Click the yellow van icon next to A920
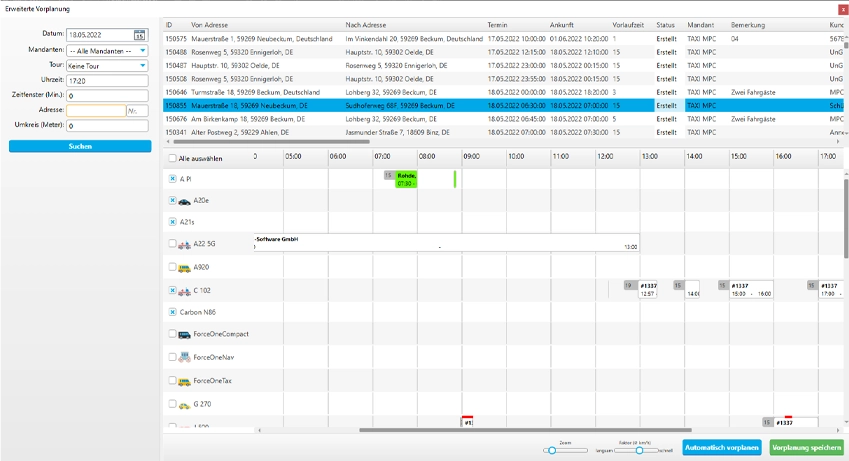849x461 pixels. 185,268
